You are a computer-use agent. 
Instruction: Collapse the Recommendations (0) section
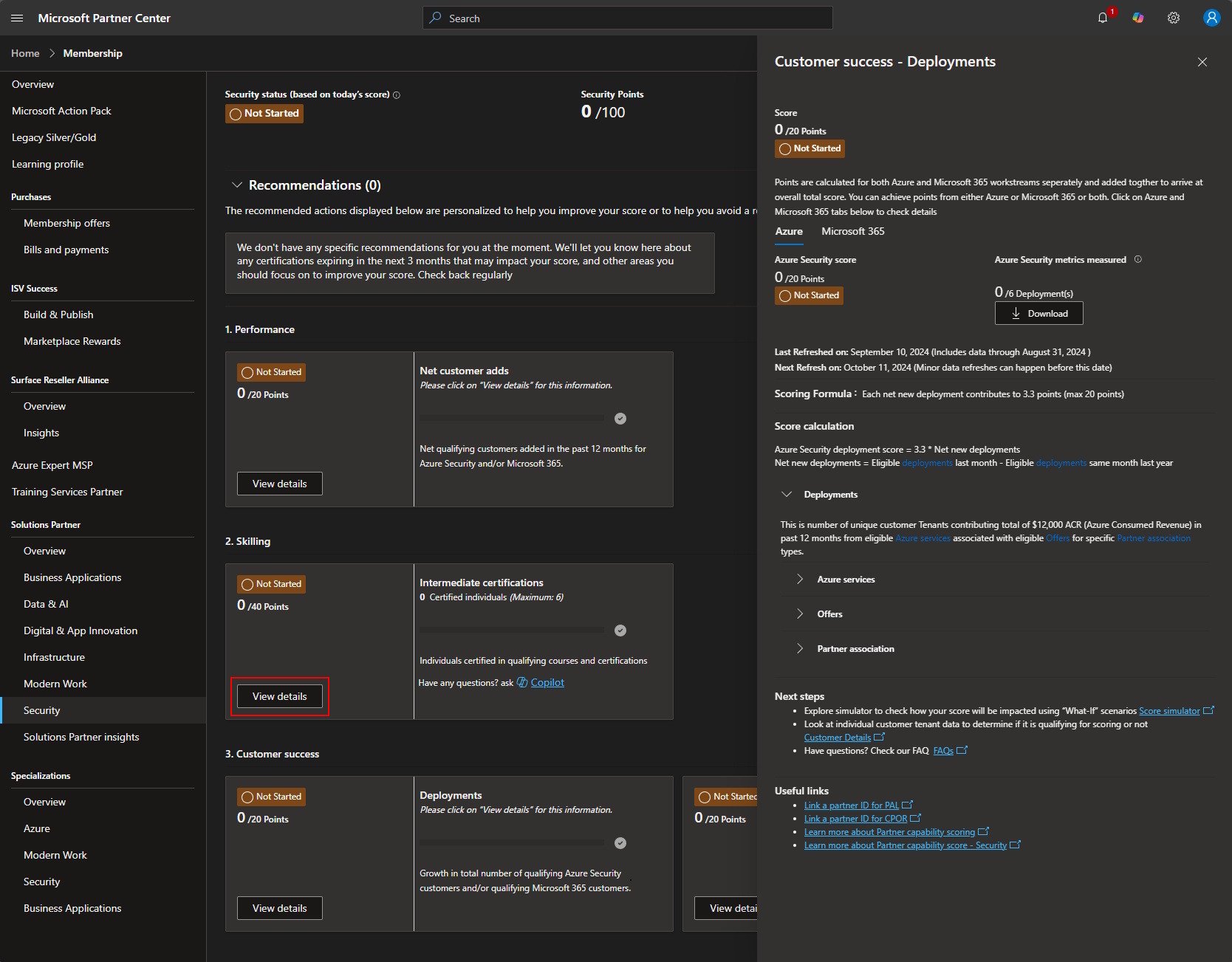(x=237, y=185)
